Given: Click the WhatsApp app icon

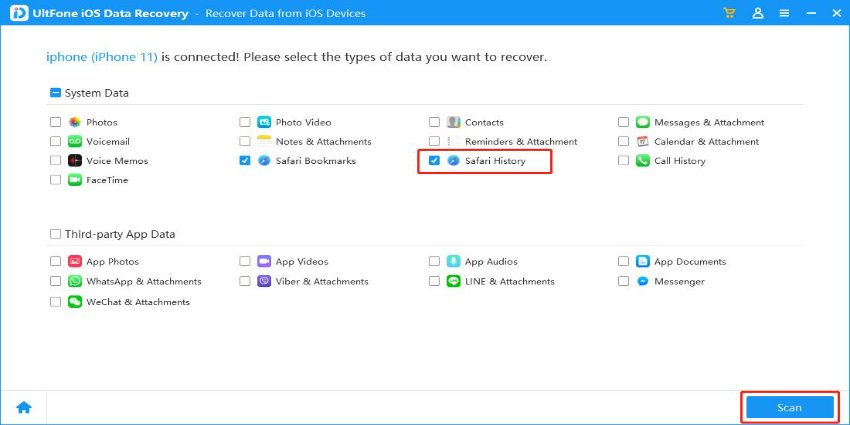Looking at the screenshot, I should point(75,282).
